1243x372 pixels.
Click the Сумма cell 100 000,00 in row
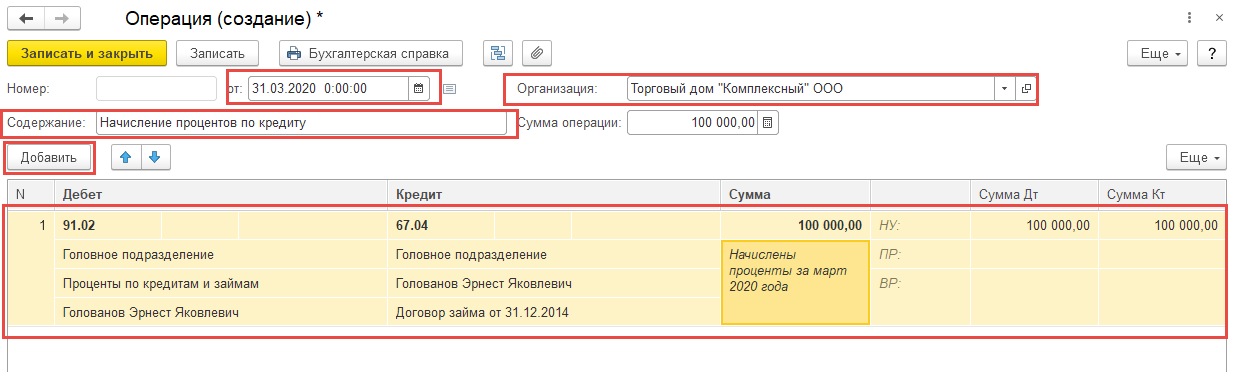pyautogui.click(x=795, y=226)
